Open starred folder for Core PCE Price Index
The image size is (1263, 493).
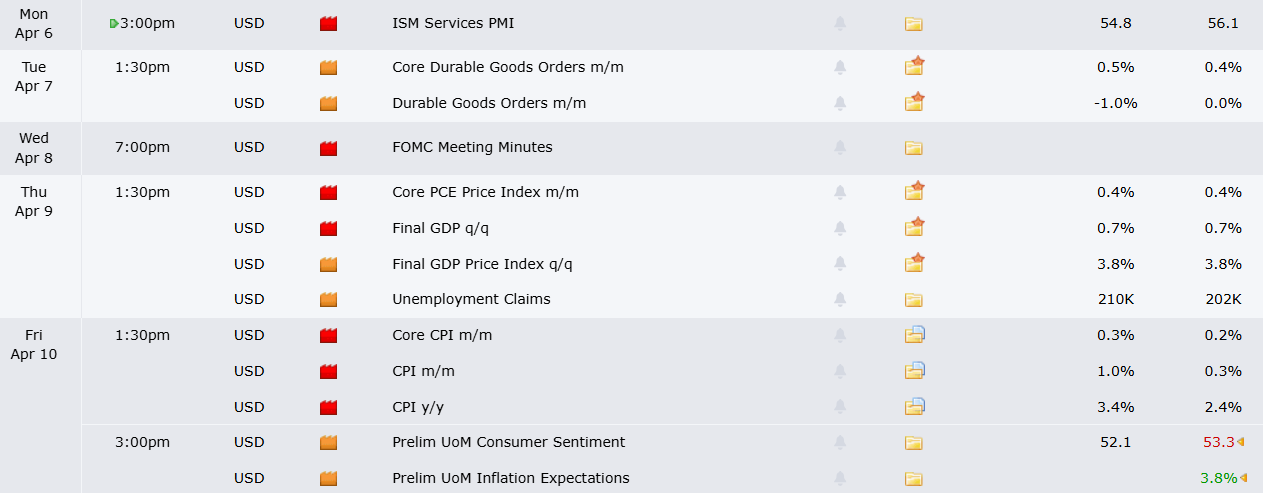click(914, 191)
